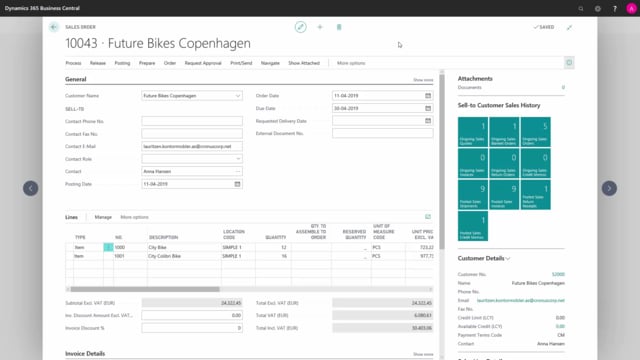The width and height of the screenshot is (640, 360).
Task: Open the search magnifier in top bar
Action: (581, 8)
